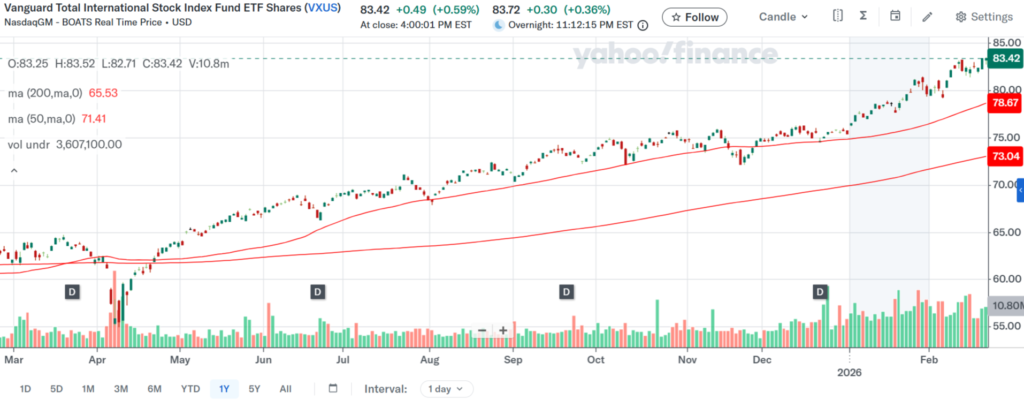1024x400 pixels.
Task: Select the pencil drawing tool
Action: point(928,17)
